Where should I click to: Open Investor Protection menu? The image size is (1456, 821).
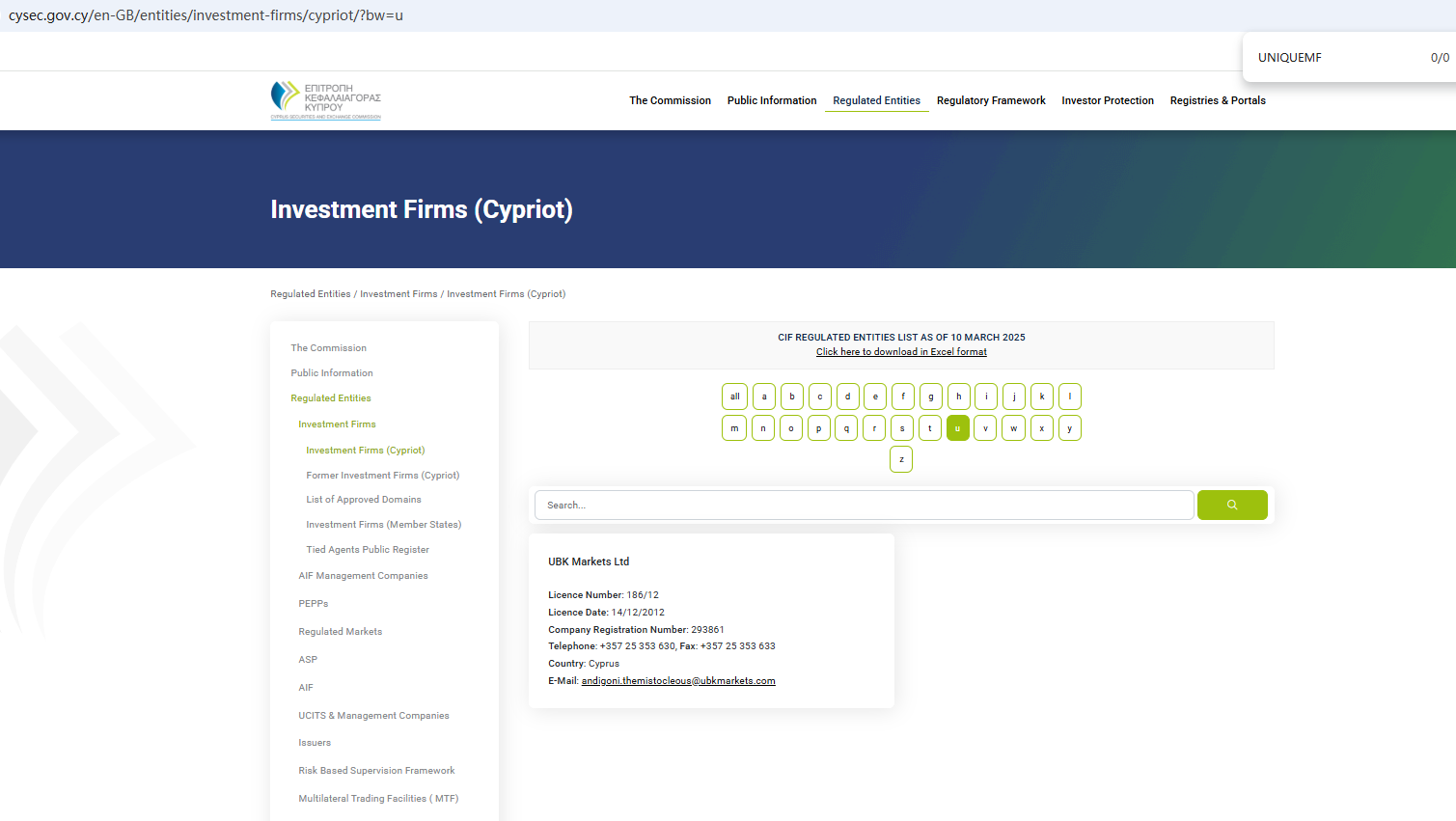pos(1107,100)
